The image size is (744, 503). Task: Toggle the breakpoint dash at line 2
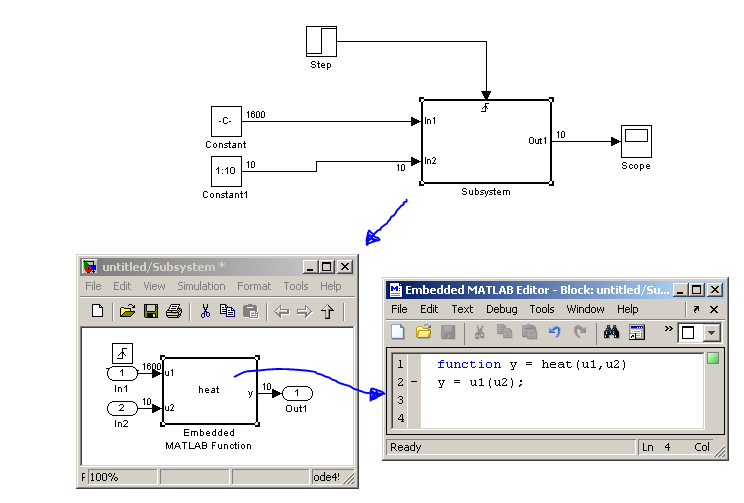pos(413,383)
